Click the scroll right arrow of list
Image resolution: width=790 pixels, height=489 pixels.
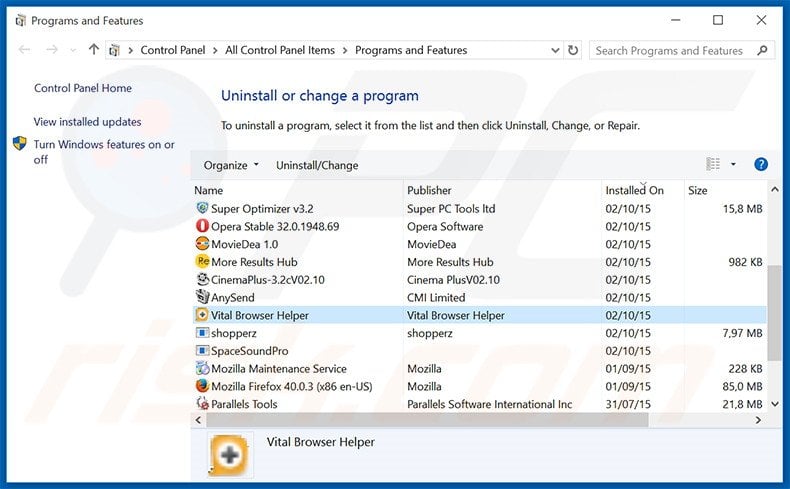click(x=758, y=420)
